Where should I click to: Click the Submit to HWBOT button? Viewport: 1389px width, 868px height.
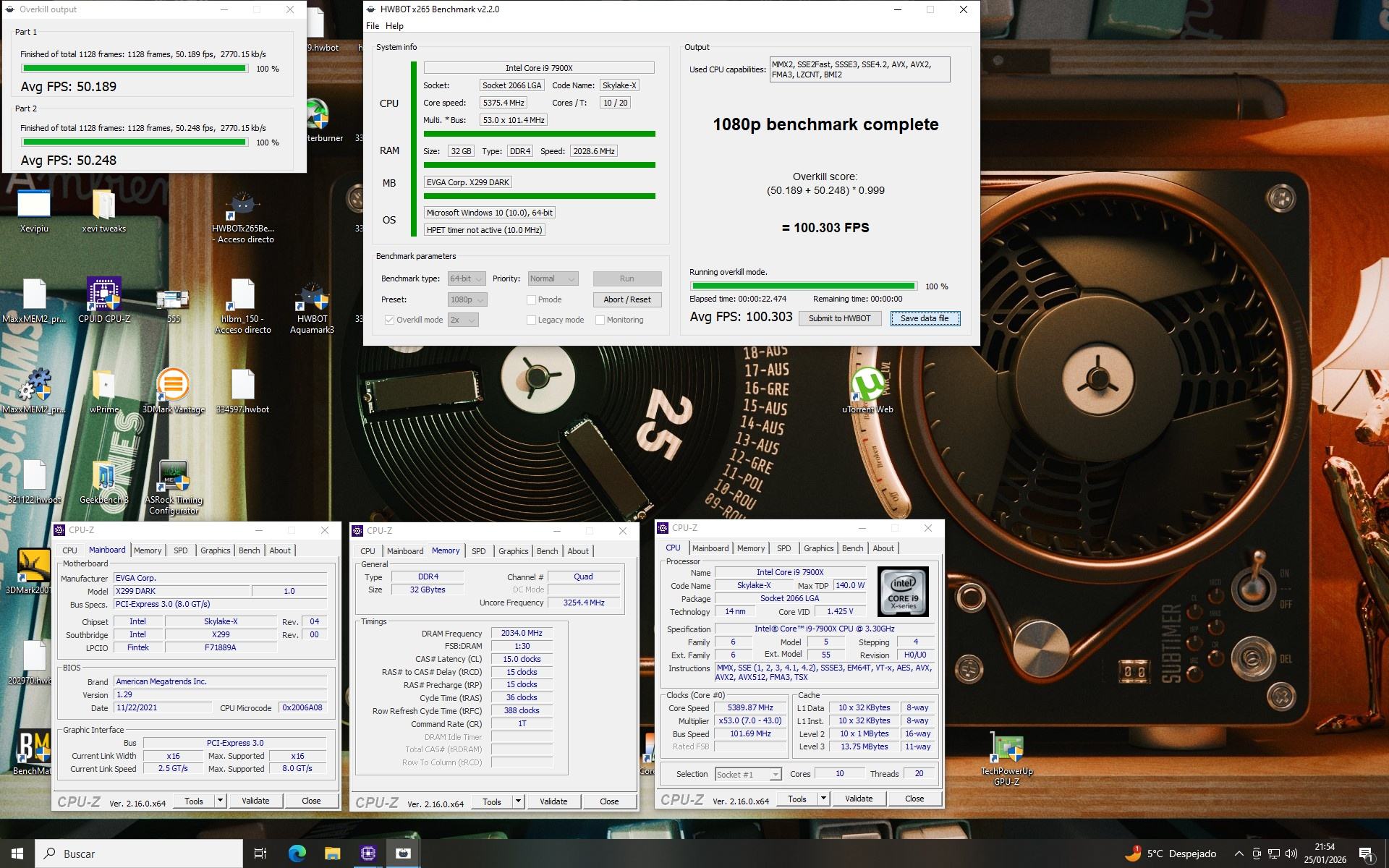(839, 318)
